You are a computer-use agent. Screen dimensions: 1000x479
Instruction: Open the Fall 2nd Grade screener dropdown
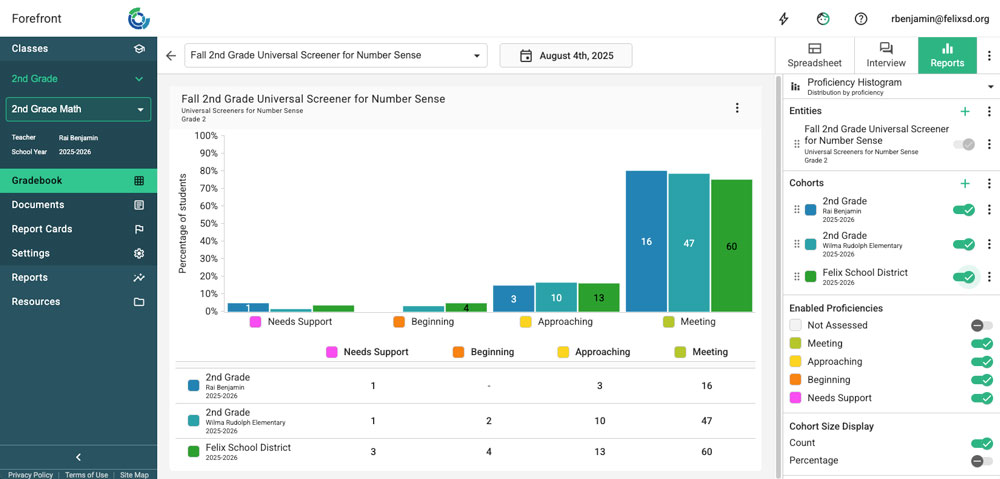click(335, 56)
